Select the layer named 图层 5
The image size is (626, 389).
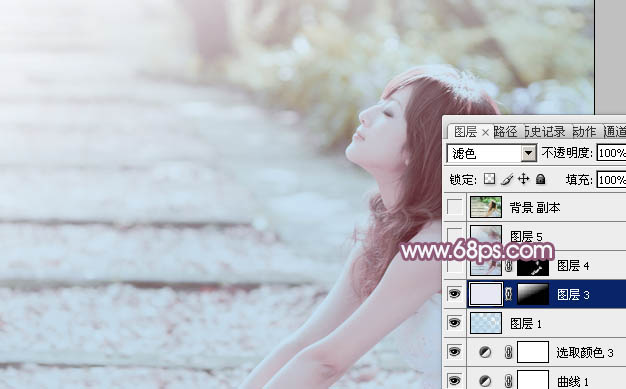(x=526, y=236)
